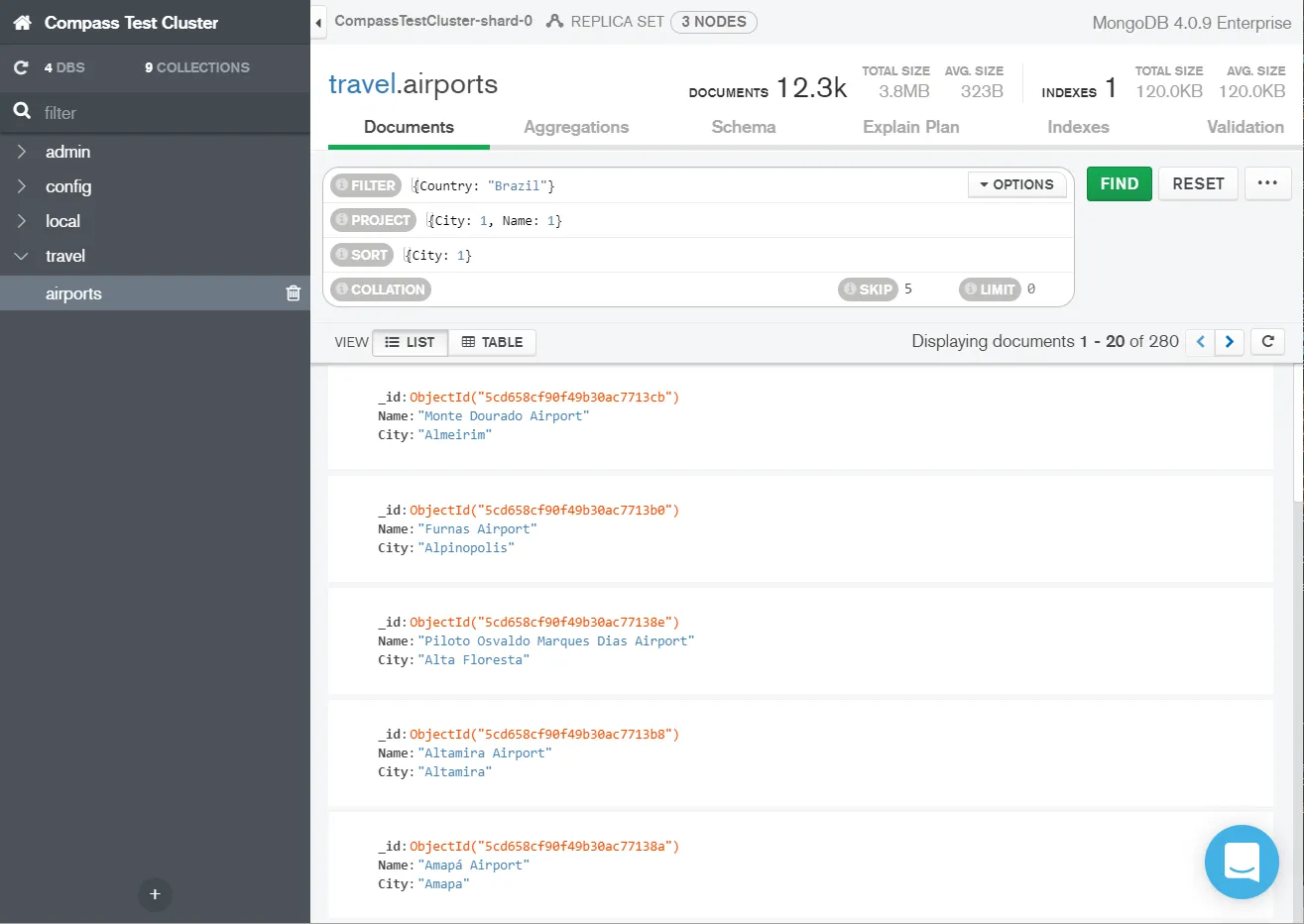Open the Intercom chat bubble
Image resolution: width=1304 pixels, height=924 pixels.
(x=1242, y=862)
